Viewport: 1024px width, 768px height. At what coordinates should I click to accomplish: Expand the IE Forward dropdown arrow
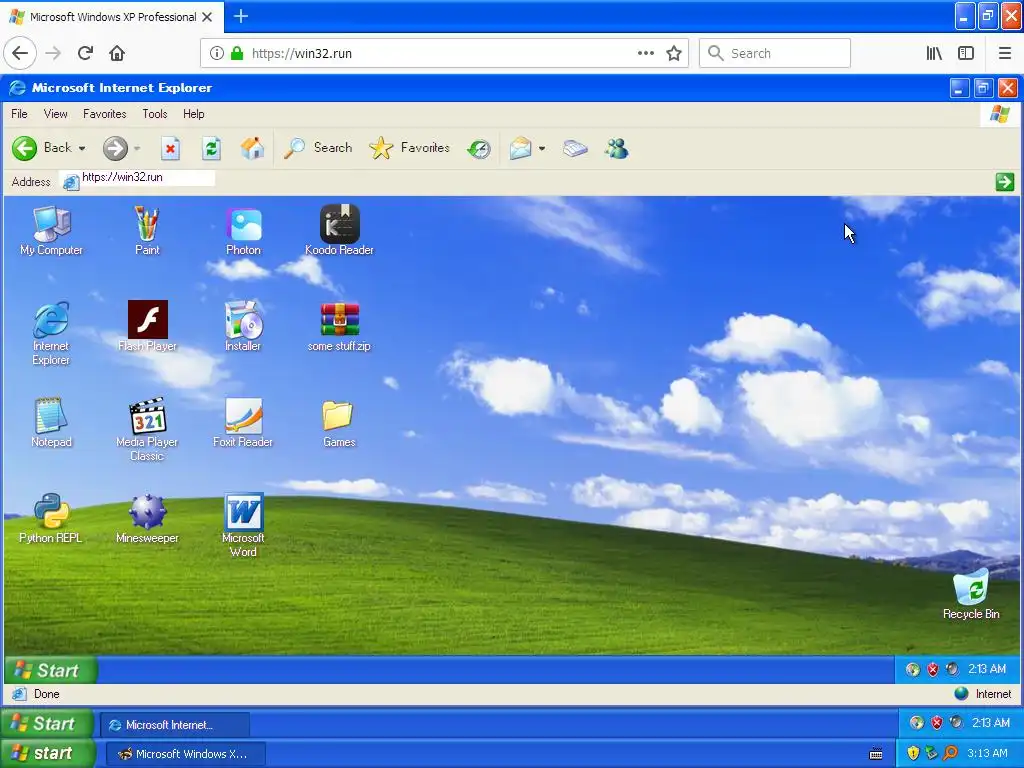(137, 148)
